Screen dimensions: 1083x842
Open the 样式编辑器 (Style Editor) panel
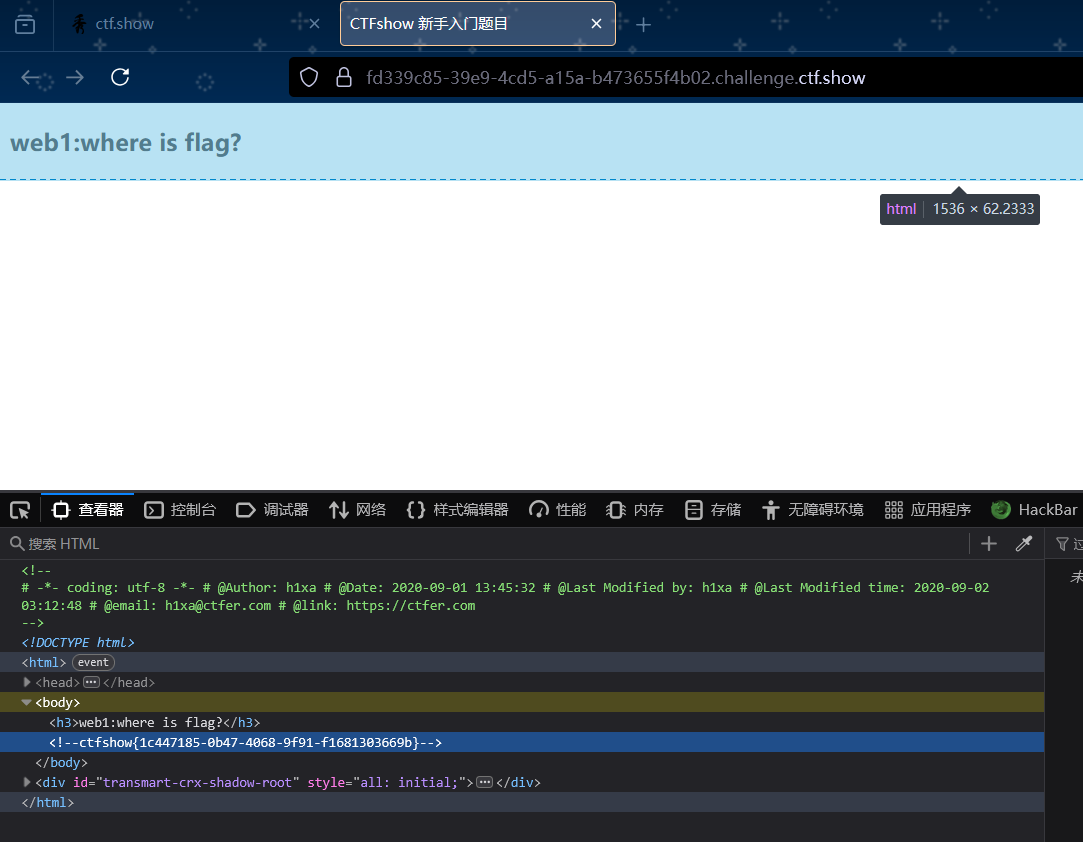tap(457, 510)
